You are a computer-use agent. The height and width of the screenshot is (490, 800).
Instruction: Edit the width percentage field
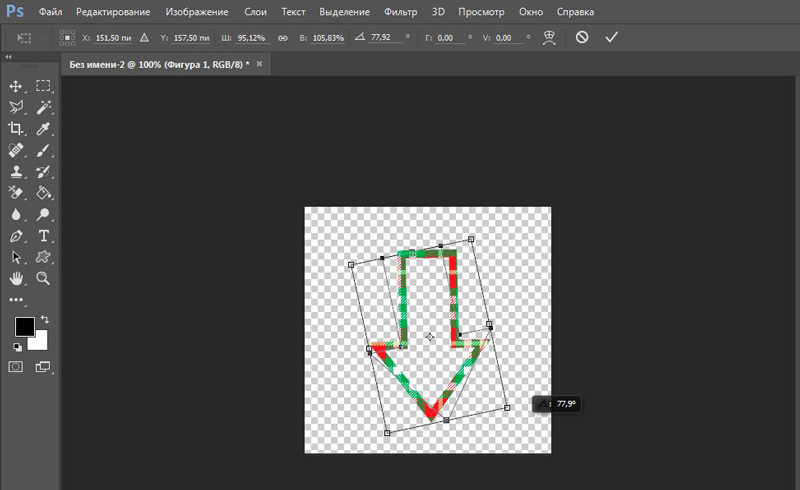(x=251, y=38)
